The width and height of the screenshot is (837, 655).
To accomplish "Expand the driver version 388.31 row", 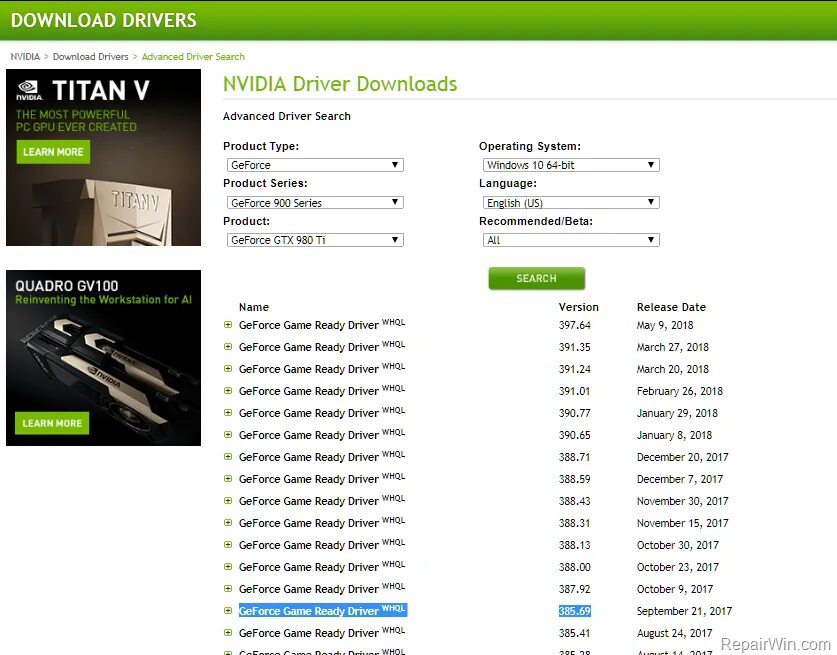I will click(x=228, y=523).
